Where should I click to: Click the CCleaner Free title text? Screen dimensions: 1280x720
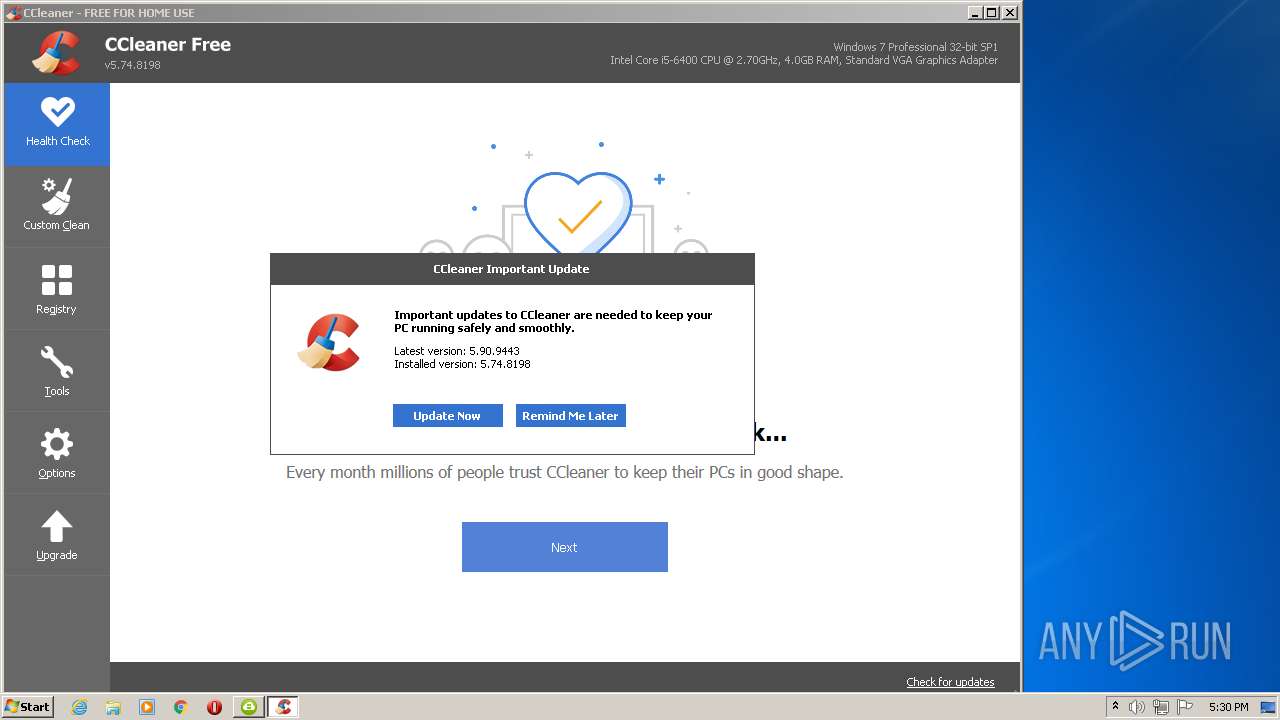[x=168, y=45]
